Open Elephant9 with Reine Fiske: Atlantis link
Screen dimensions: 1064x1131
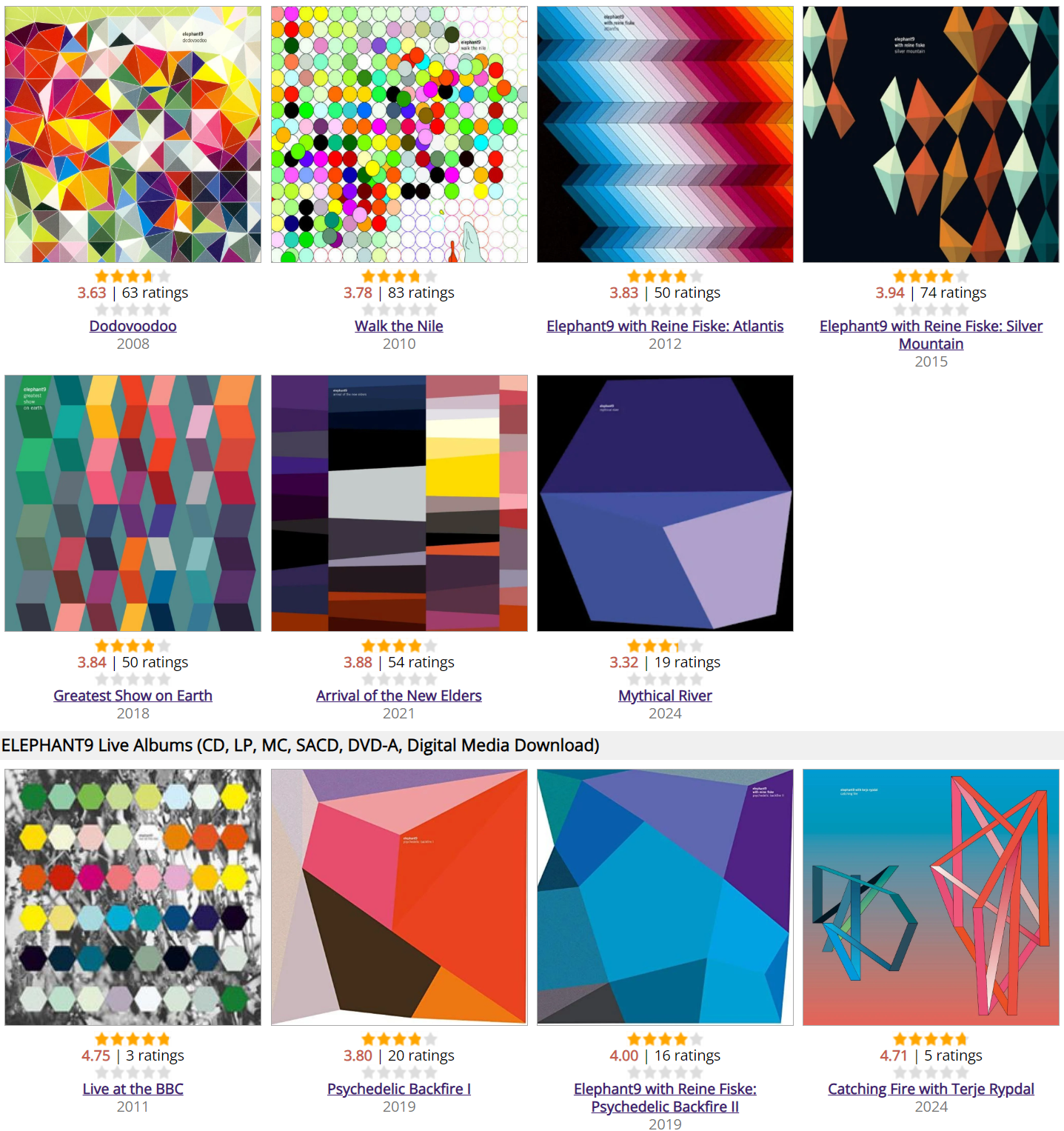tap(665, 326)
